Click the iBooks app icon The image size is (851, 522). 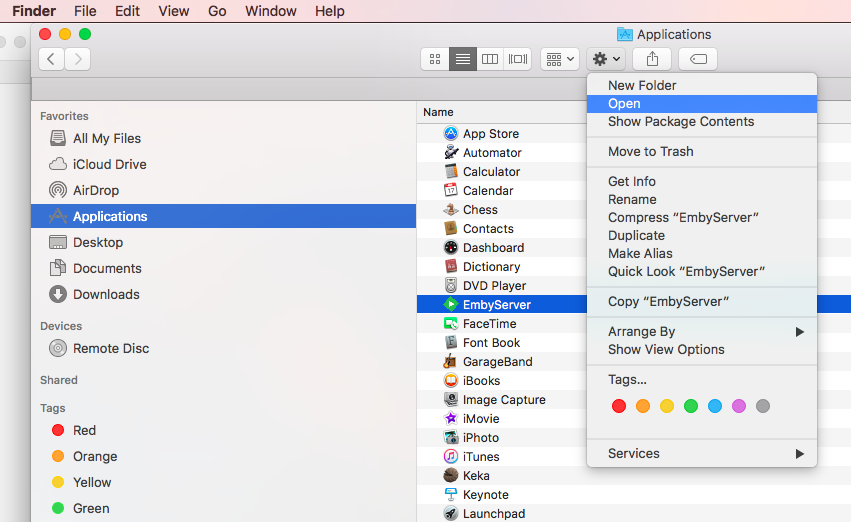pyautogui.click(x=450, y=380)
